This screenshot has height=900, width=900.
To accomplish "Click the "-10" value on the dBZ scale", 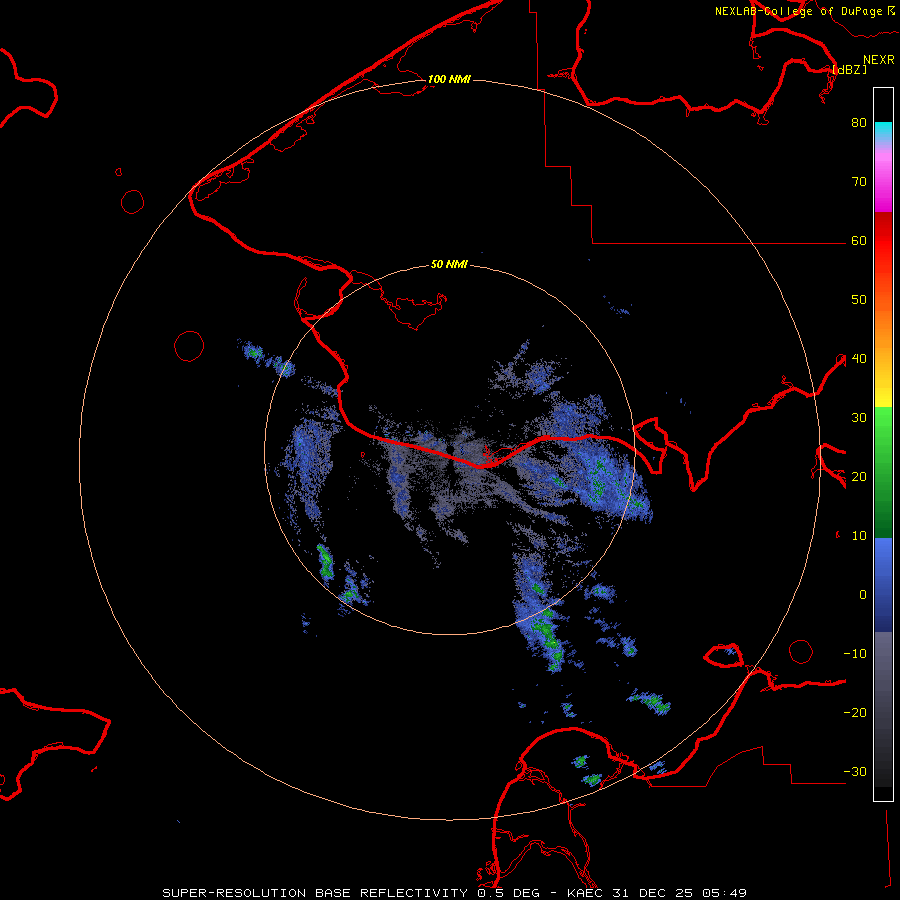I will pos(855,654).
